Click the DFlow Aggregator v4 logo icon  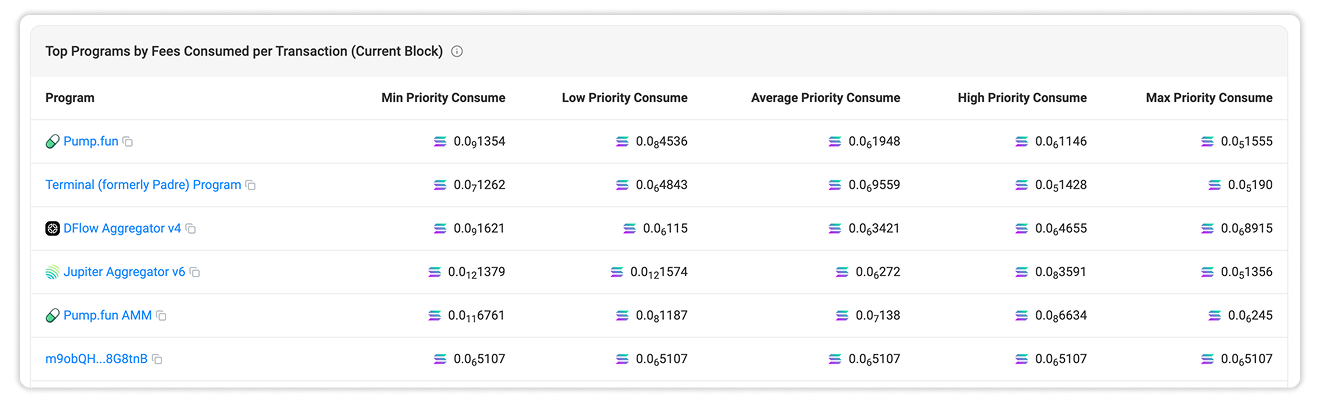tap(53, 229)
